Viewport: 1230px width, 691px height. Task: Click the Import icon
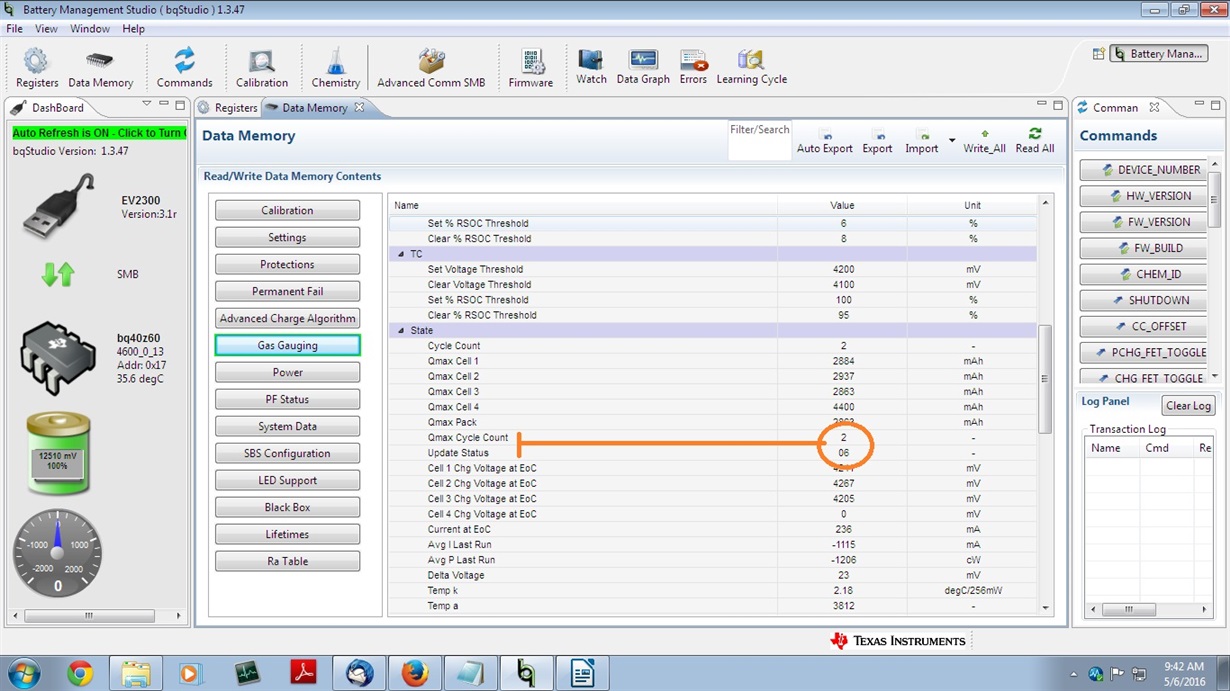(x=921, y=142)
